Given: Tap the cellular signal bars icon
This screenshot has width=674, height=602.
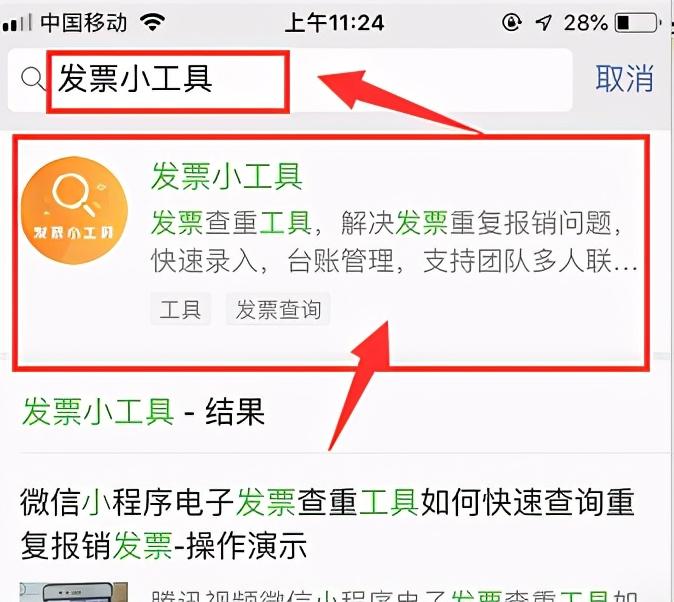Looking at the screenshot, I should pos(17,22).
